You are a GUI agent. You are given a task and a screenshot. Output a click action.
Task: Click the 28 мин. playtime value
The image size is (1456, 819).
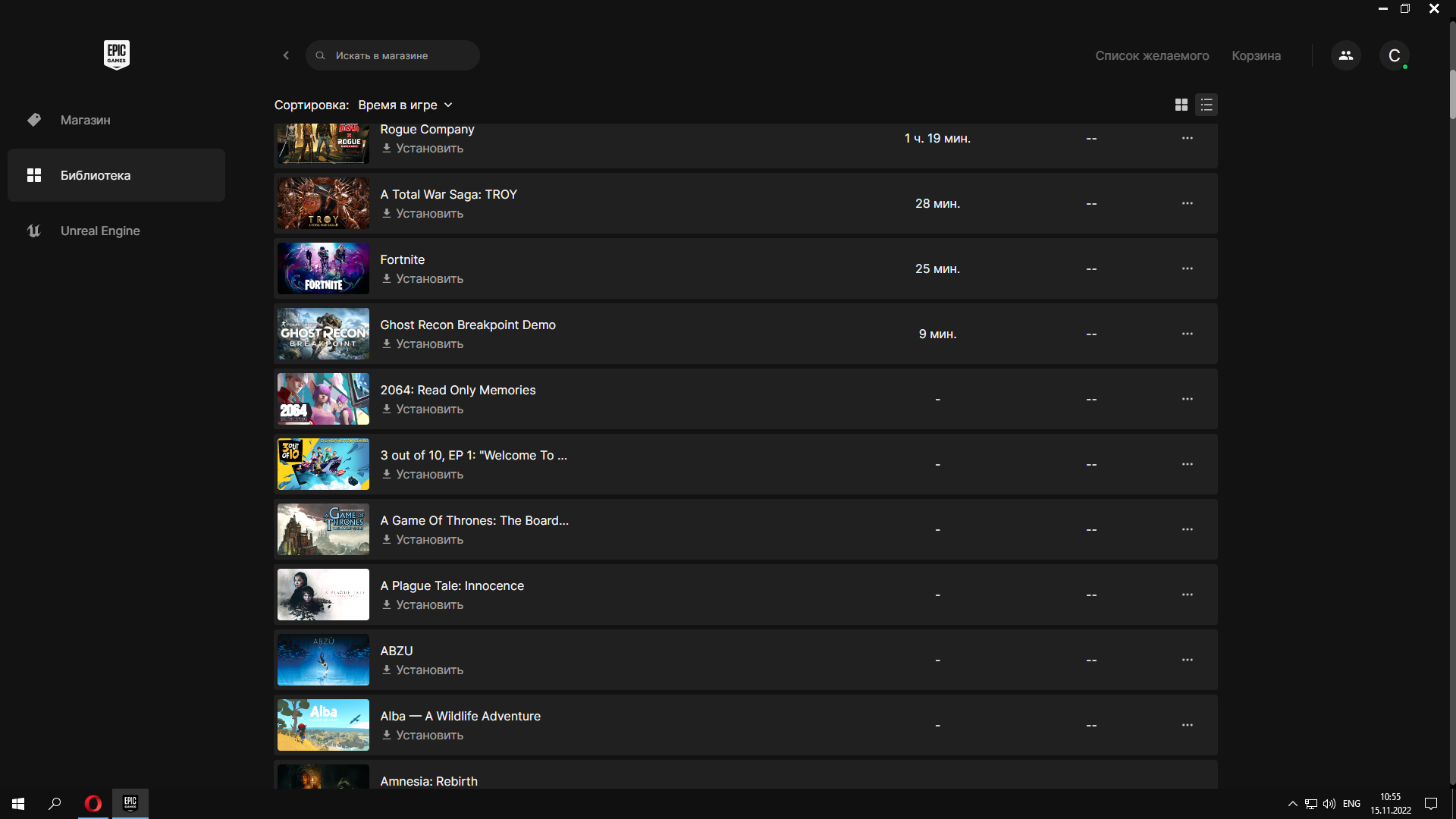point(937,204)
